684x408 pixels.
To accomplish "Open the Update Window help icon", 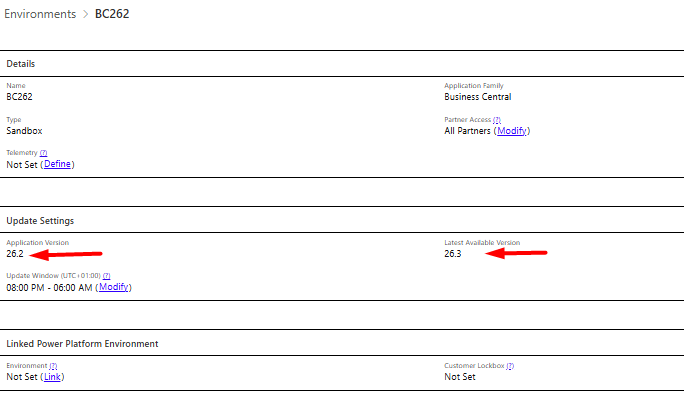I will (106, 276).
